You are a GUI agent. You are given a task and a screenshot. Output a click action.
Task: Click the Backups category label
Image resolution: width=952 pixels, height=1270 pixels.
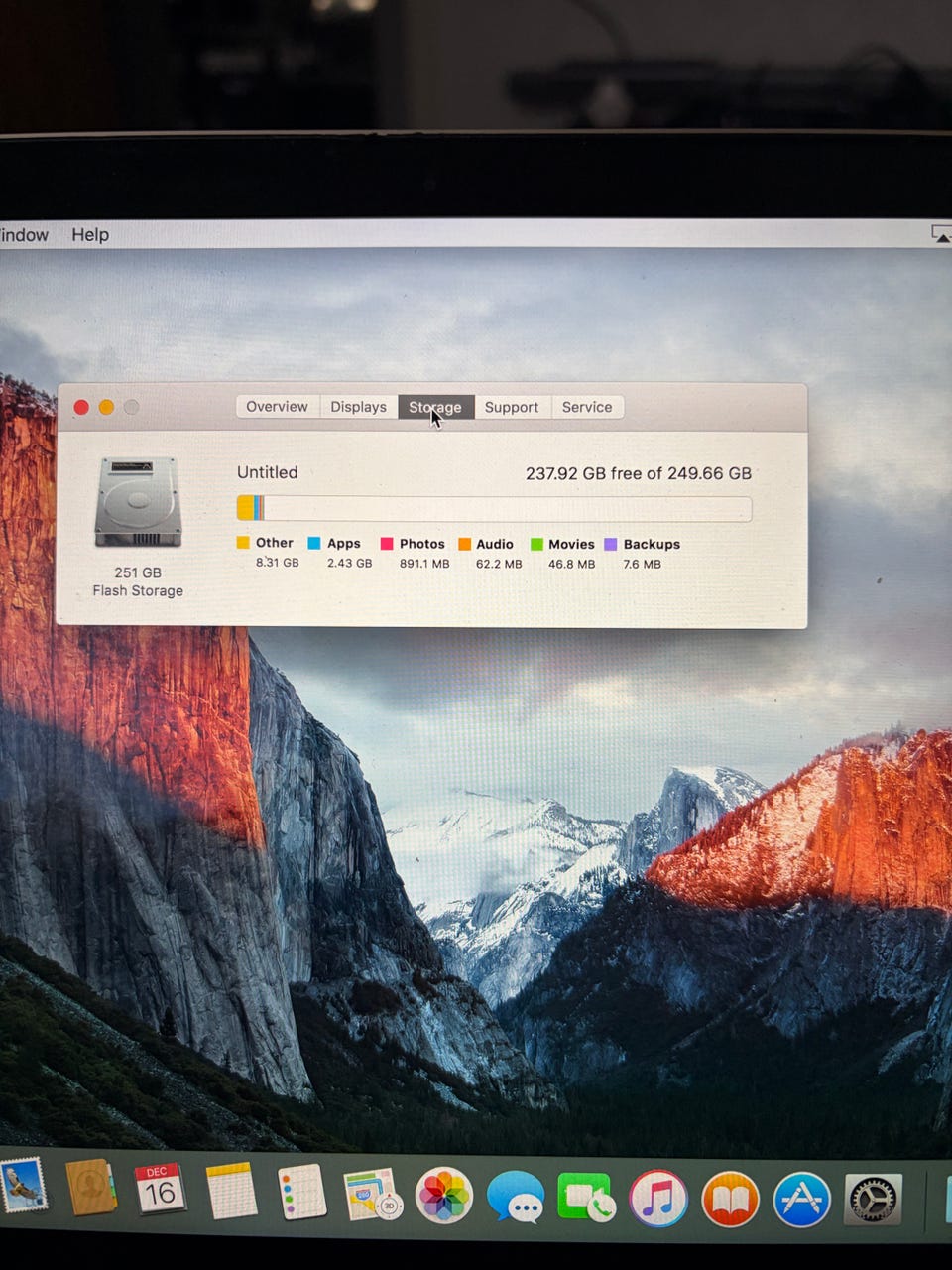(652, 544)
